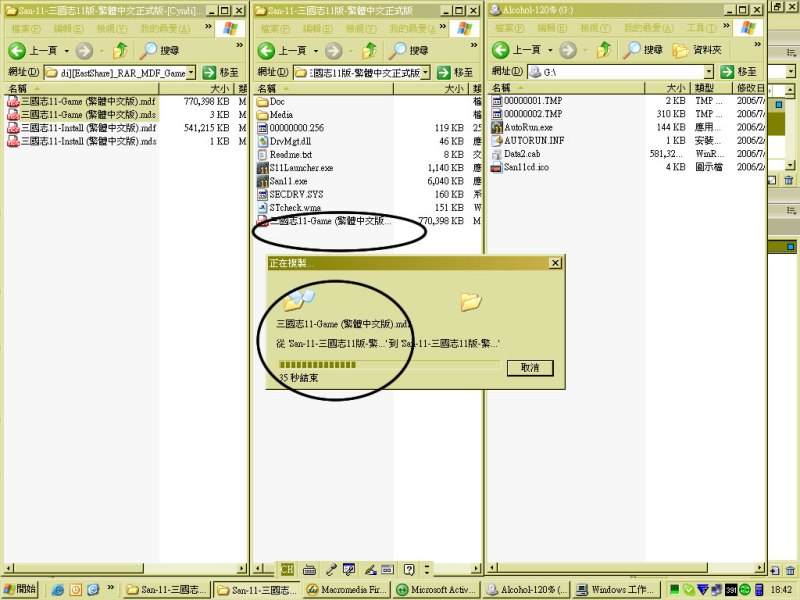Sort by 大小 column in left window
This screenshot has height=600, width=800.
(x=196, y=89)
